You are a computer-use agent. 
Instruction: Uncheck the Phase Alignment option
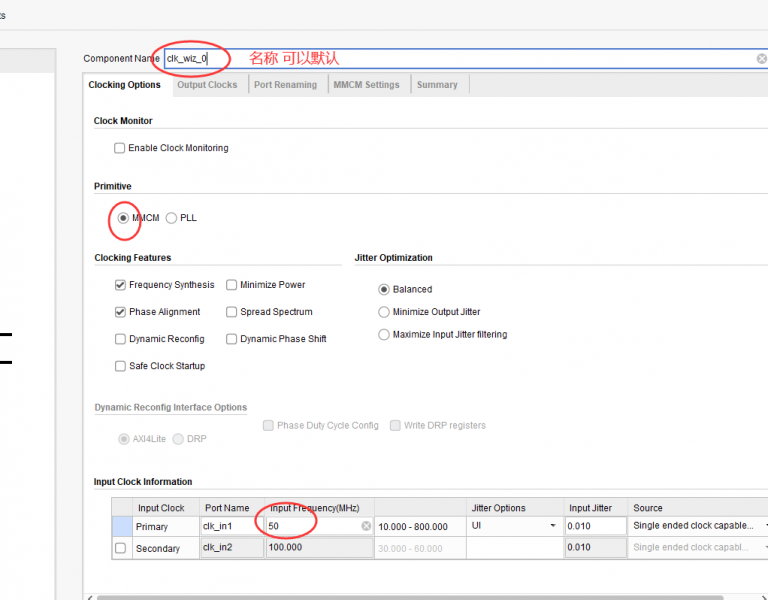point(121,312)
